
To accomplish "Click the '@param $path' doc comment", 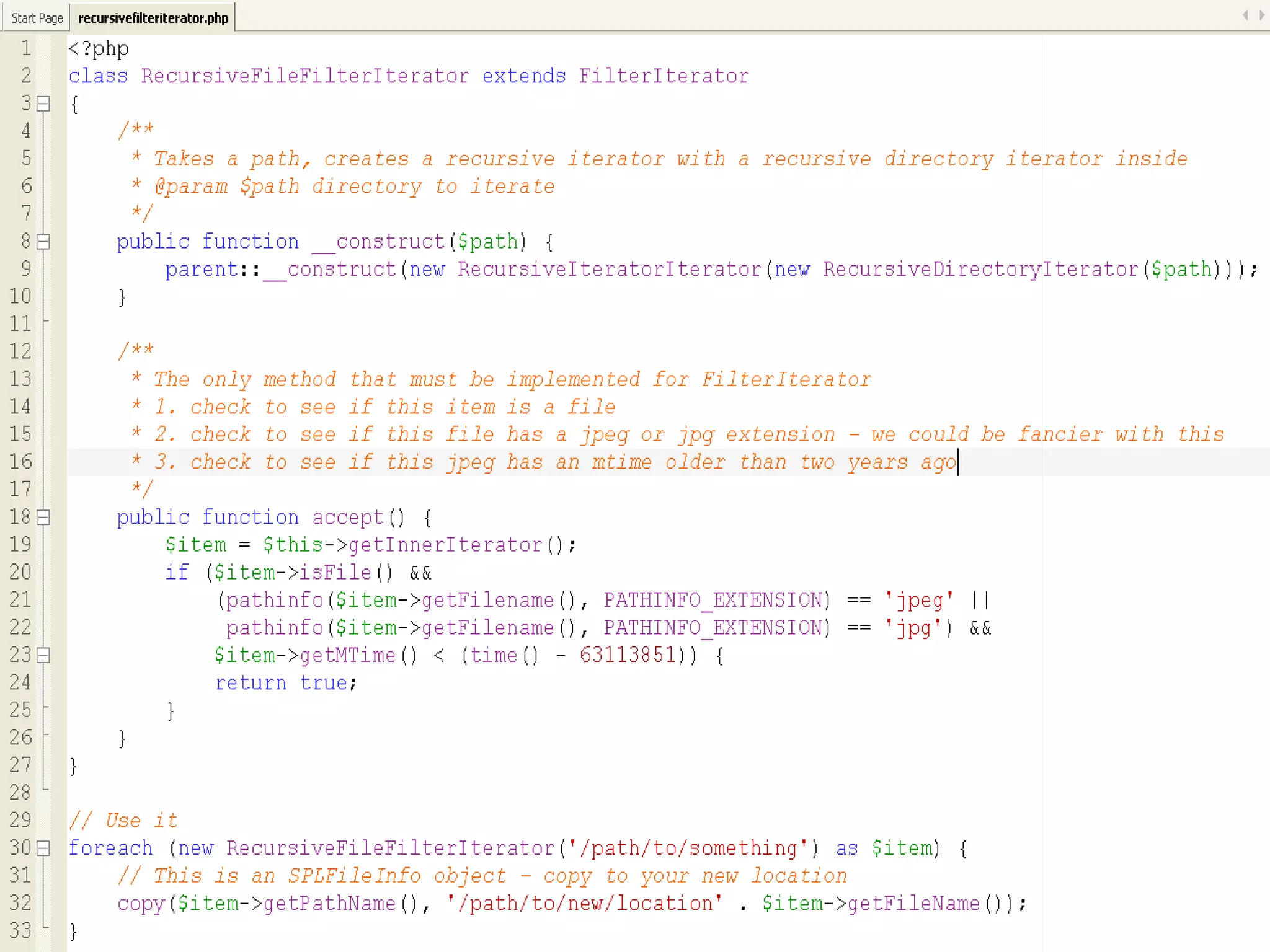I will tap(226, 187).
